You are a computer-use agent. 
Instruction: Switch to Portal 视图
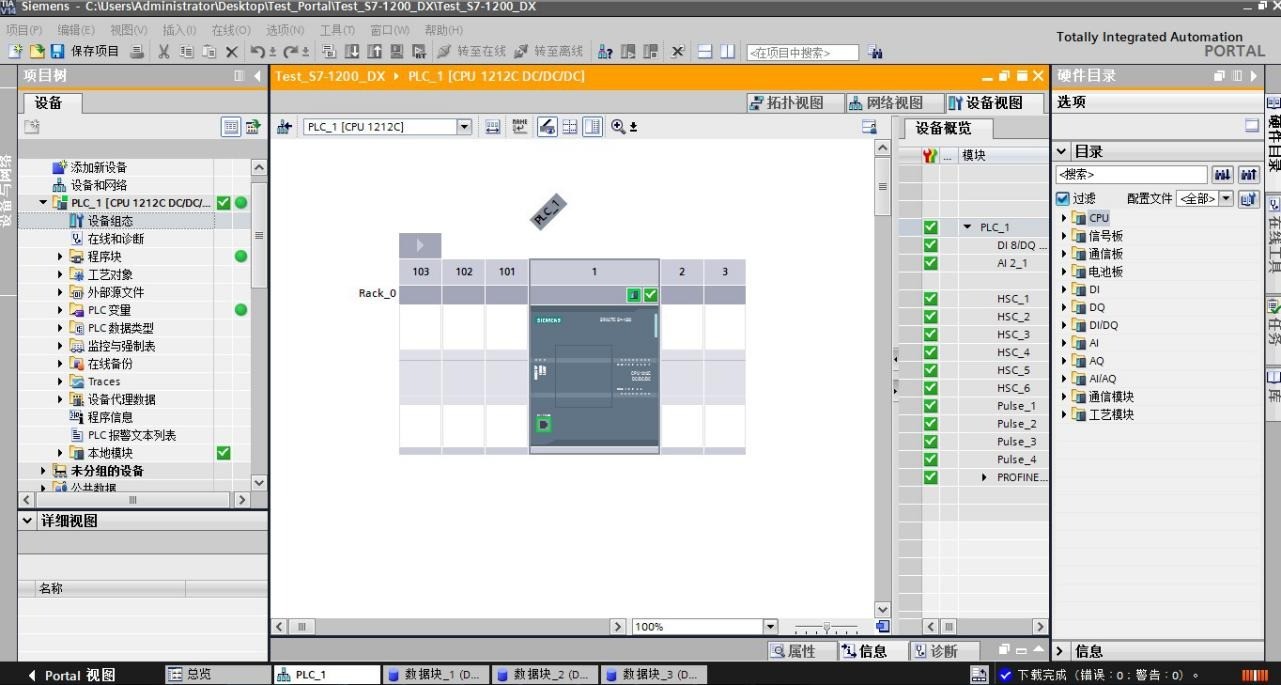tap(71, 675)
